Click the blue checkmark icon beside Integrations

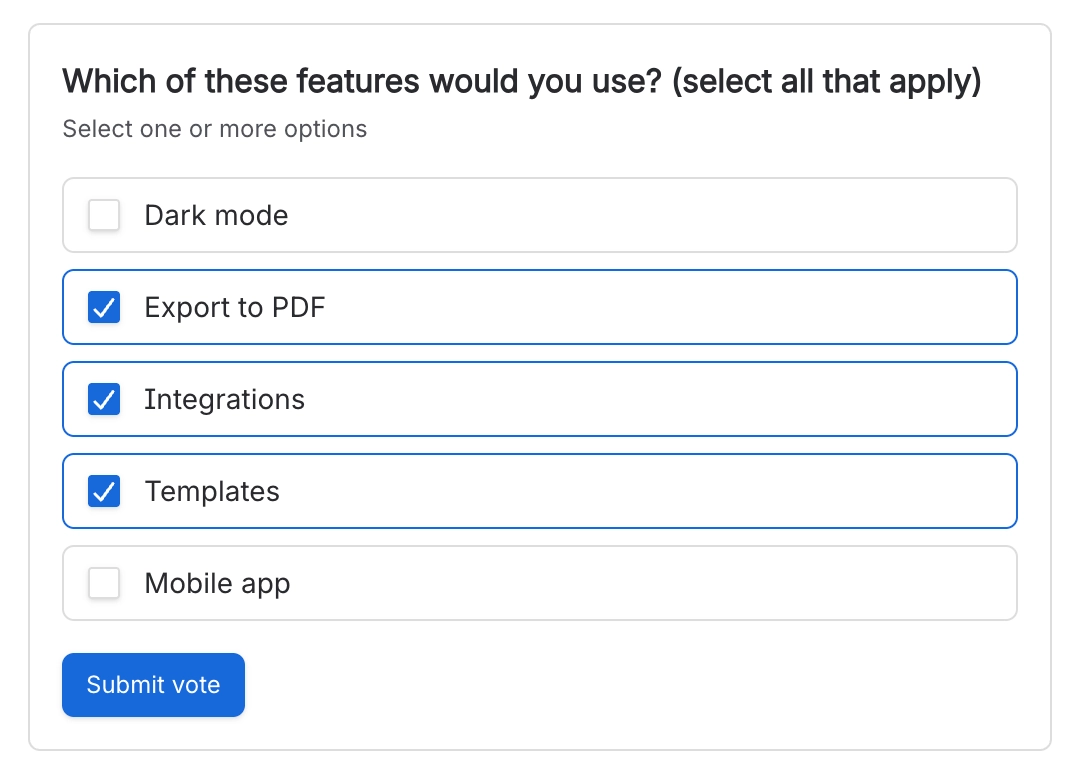(104, 399)
